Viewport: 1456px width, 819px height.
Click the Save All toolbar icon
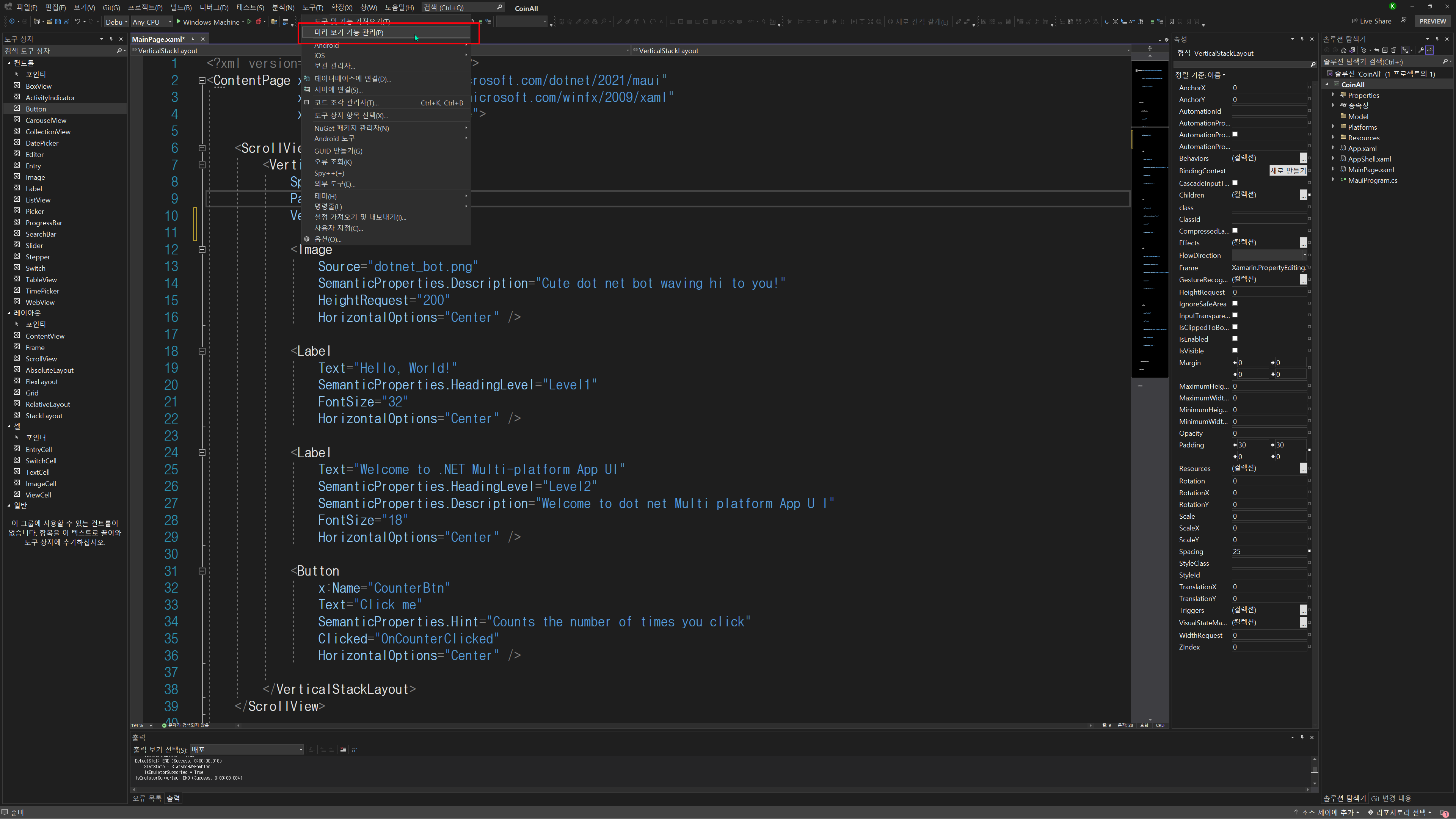[x=66, y=22]
